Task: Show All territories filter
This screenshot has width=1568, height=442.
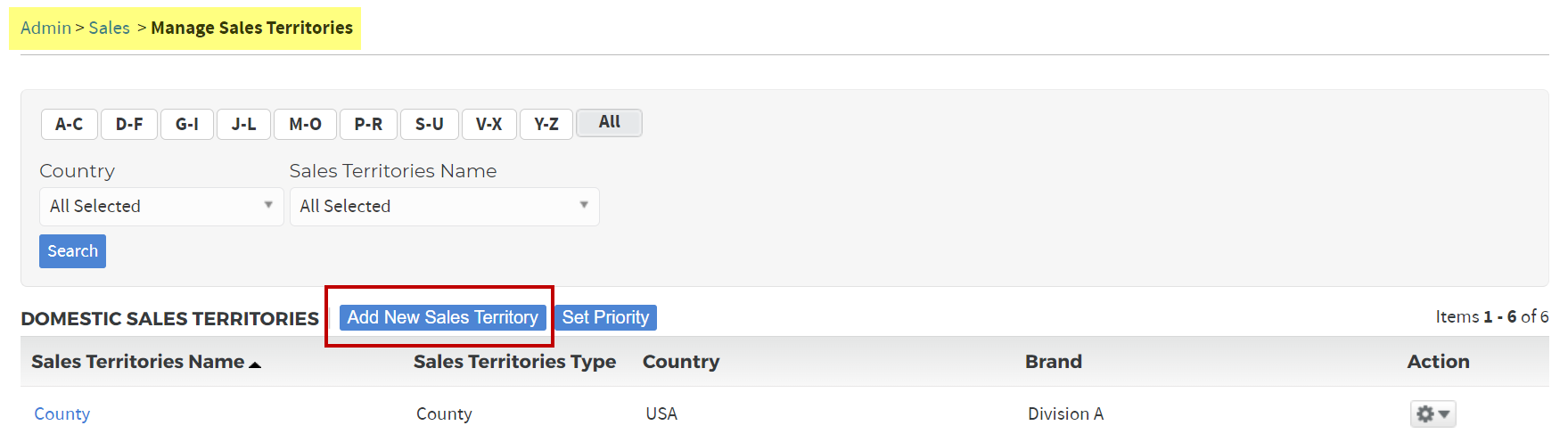Action: point(610,122)
